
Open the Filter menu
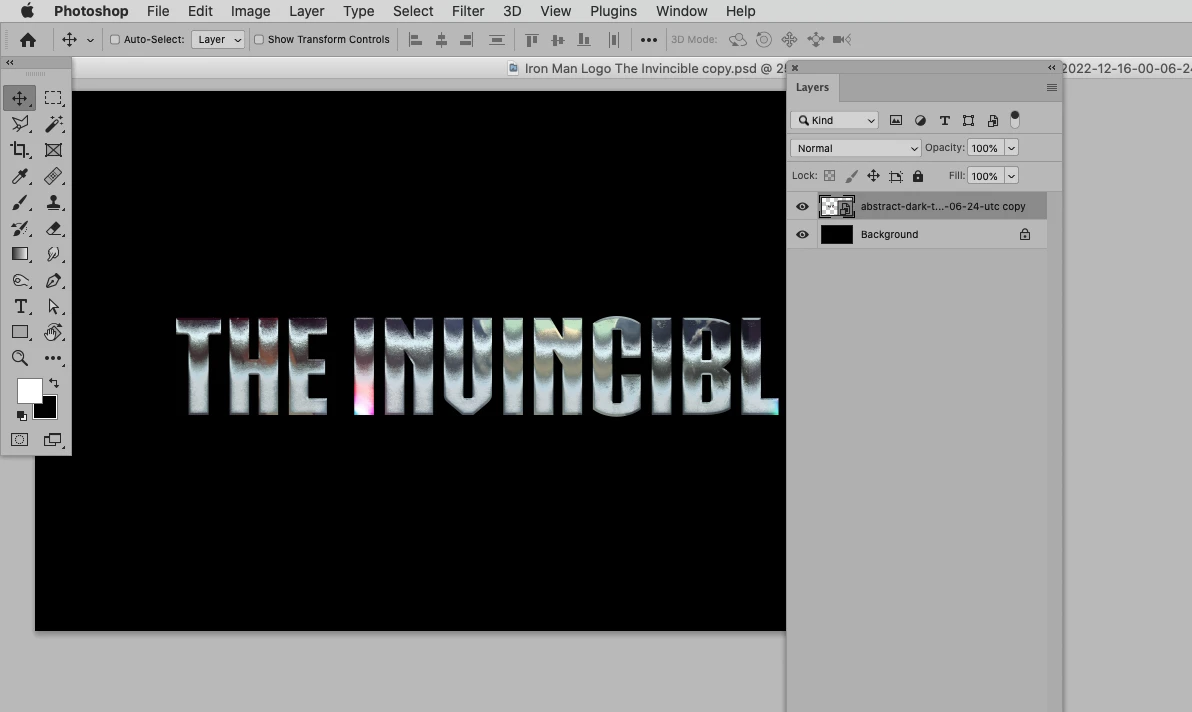click(468, 11)
